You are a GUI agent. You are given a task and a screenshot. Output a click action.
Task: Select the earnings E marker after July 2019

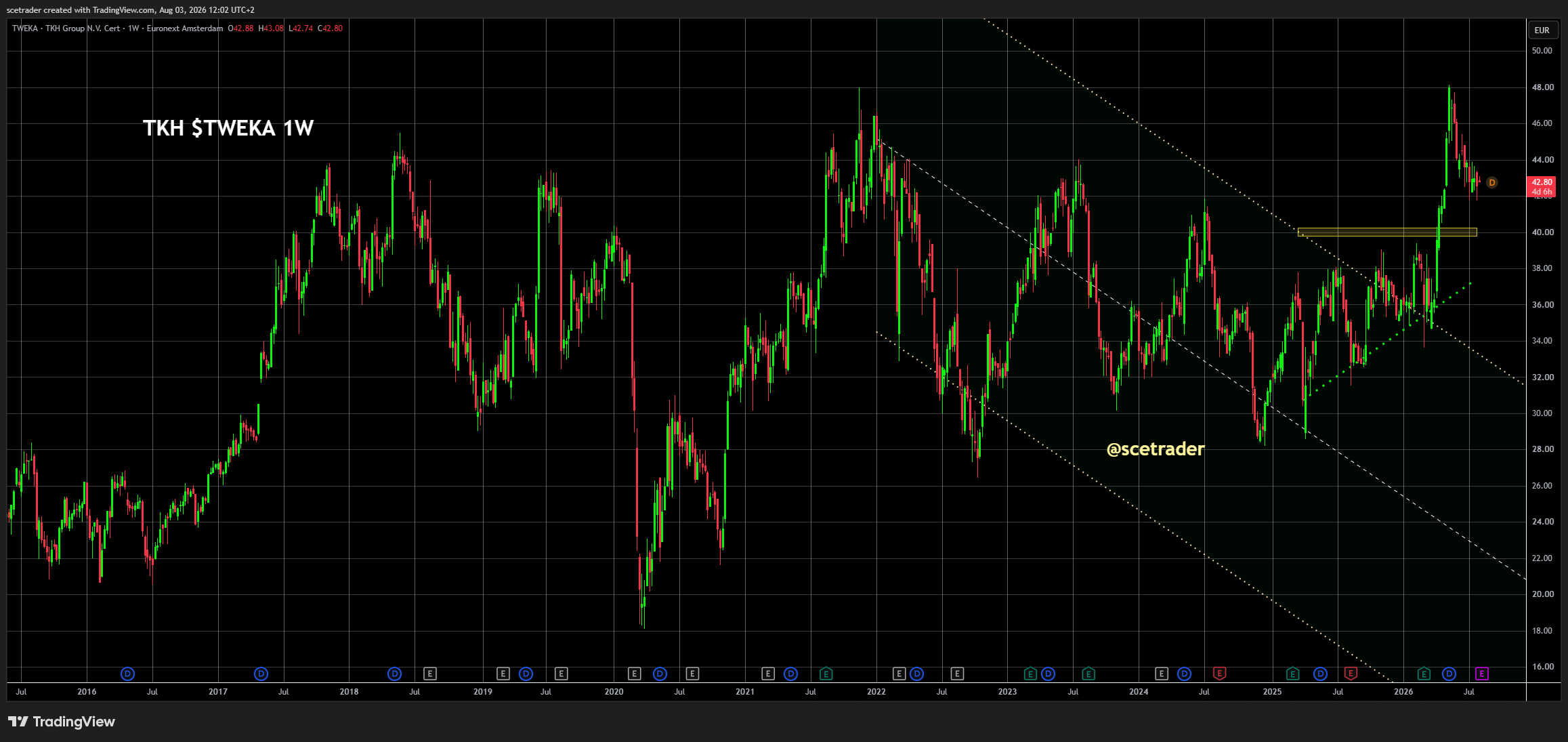click(561, 674)
